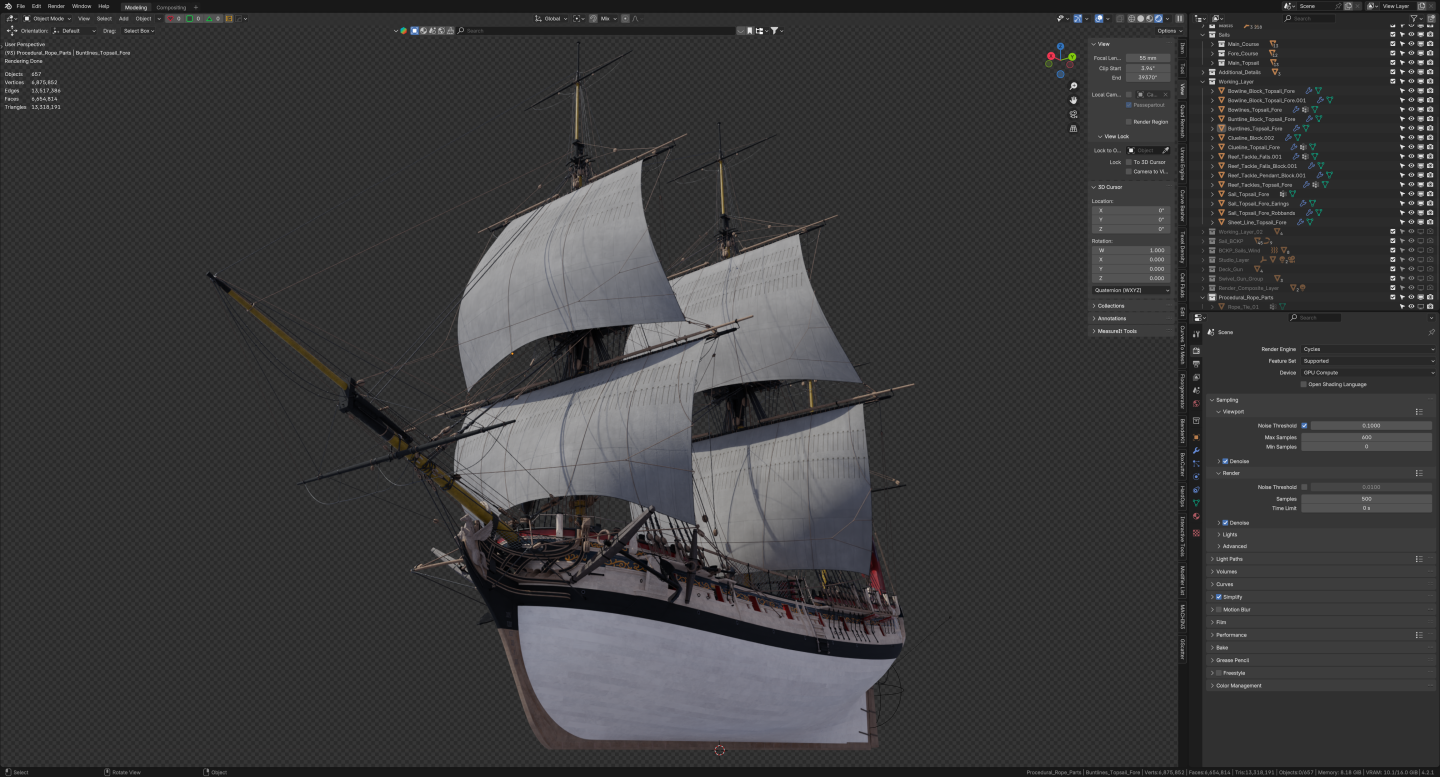Click the Blender logo icon
This screenshot has width=1440, height=777.
pos(7,6)
